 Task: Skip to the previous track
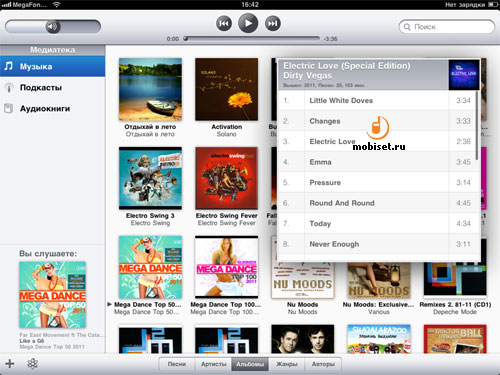click(224, 23)
